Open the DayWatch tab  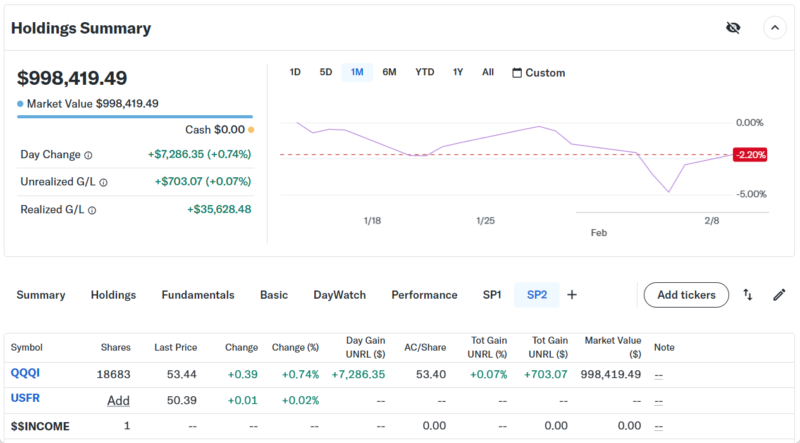(x=339, y=295)
